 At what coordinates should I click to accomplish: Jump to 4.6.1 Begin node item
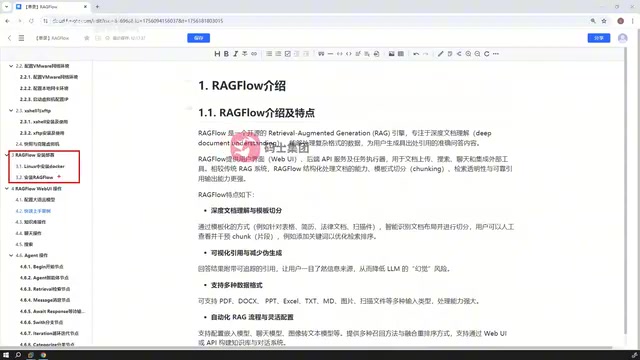42,267
